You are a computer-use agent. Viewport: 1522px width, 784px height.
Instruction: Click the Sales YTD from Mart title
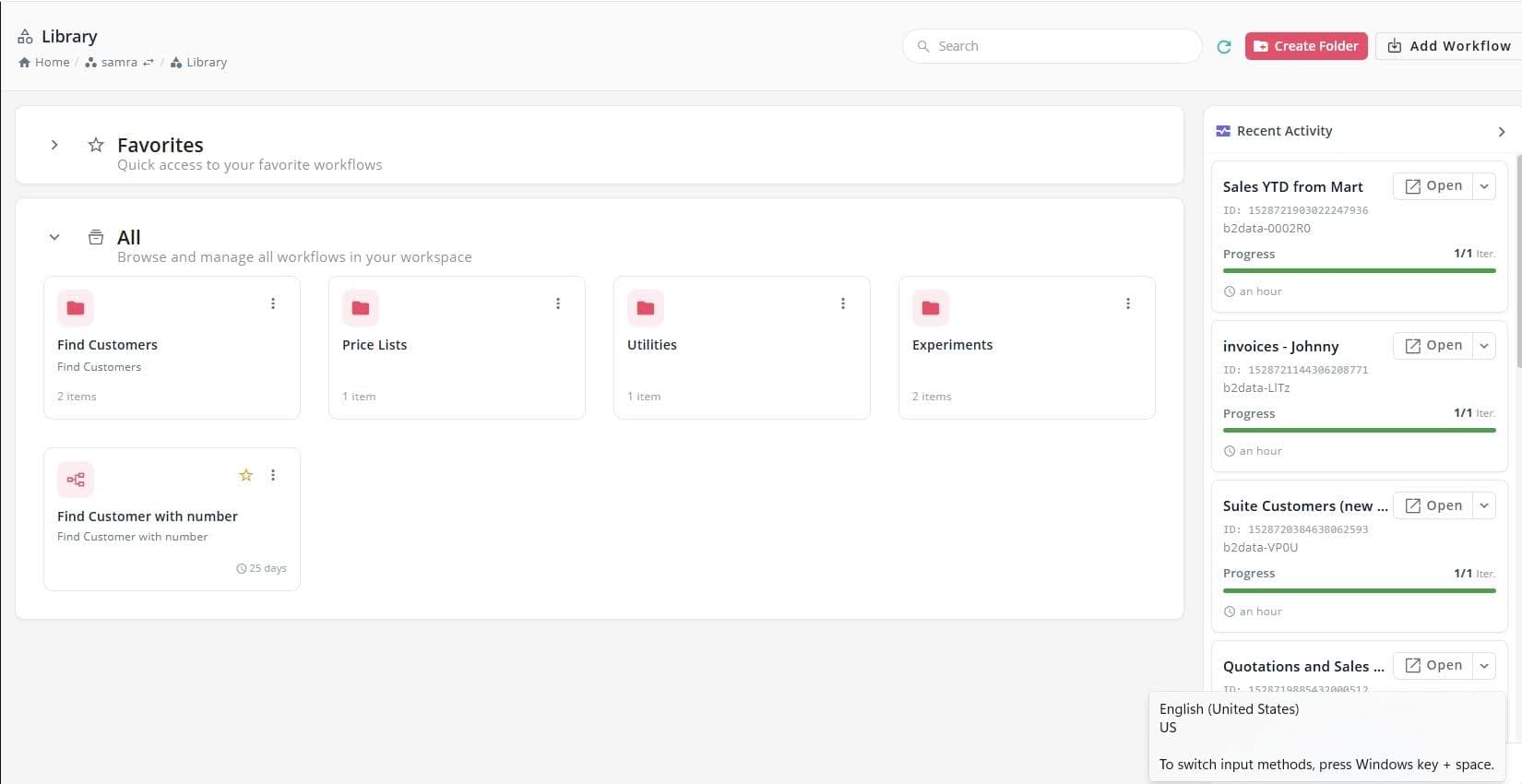click(1293, 186)
